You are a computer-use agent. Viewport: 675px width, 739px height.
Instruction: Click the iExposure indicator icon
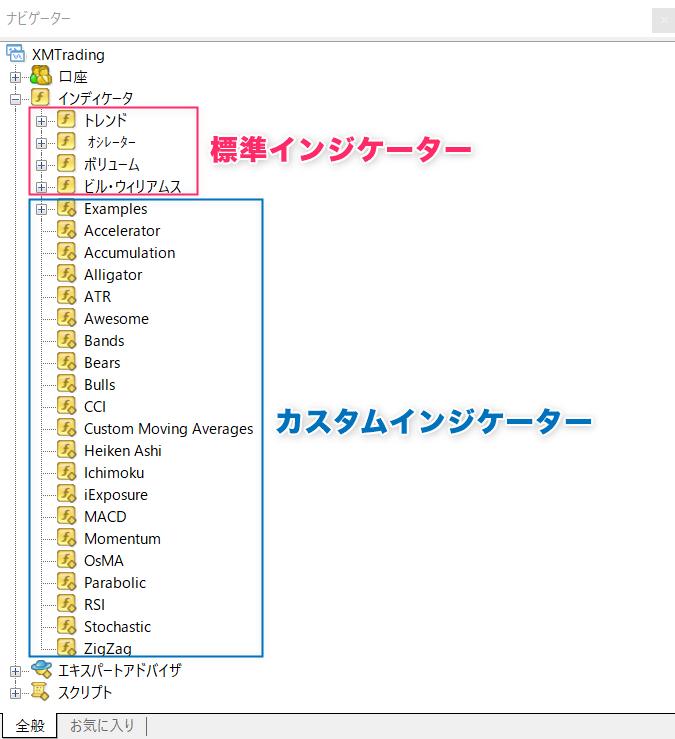coord(66,494)
